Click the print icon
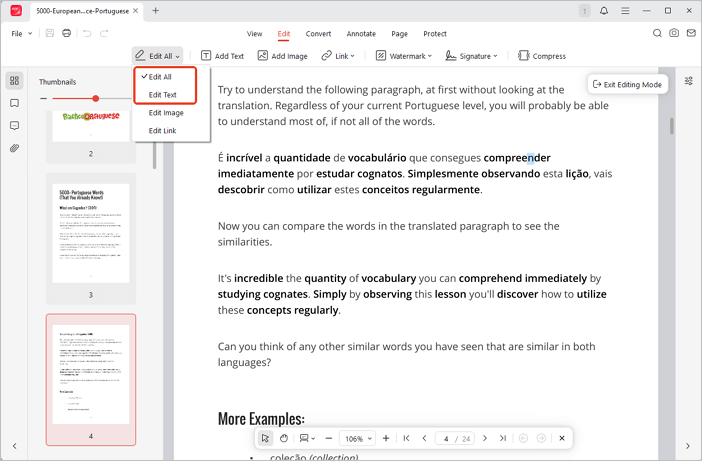The image size is (702, 461). coord(66,33)
